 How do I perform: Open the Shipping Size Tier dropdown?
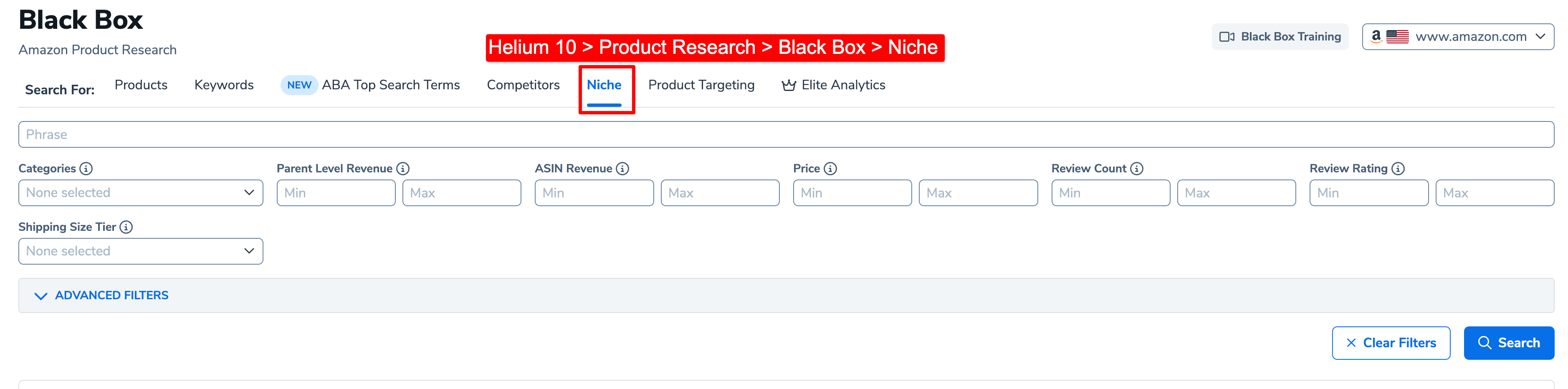[x=141, y=251]
